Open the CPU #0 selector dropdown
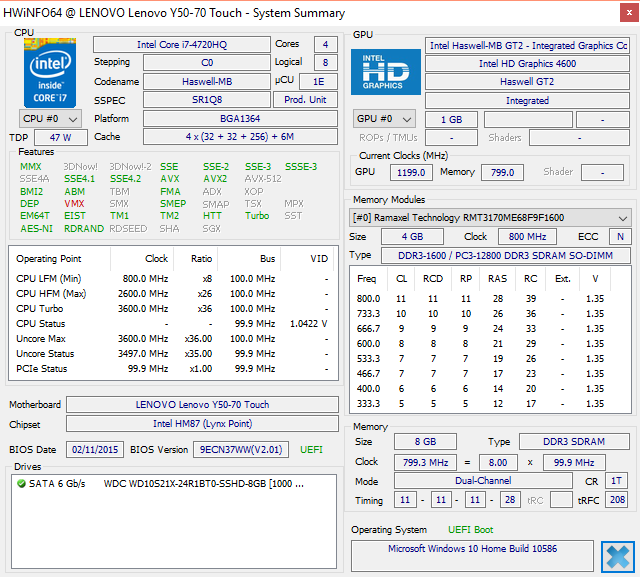The width and height of the screenshot is (640, 577). [x=50, y=119]
